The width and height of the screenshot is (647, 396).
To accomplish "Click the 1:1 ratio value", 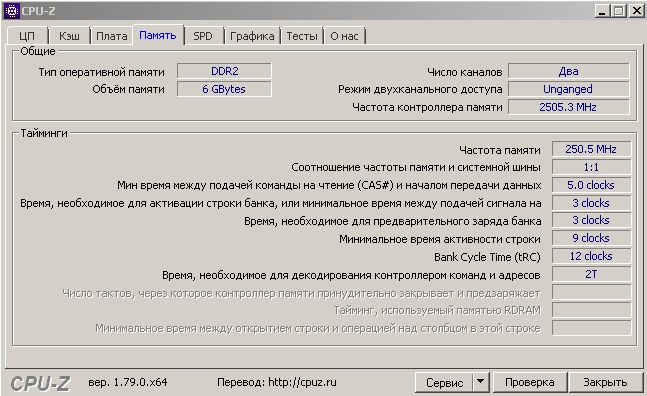I will (592, 167).
